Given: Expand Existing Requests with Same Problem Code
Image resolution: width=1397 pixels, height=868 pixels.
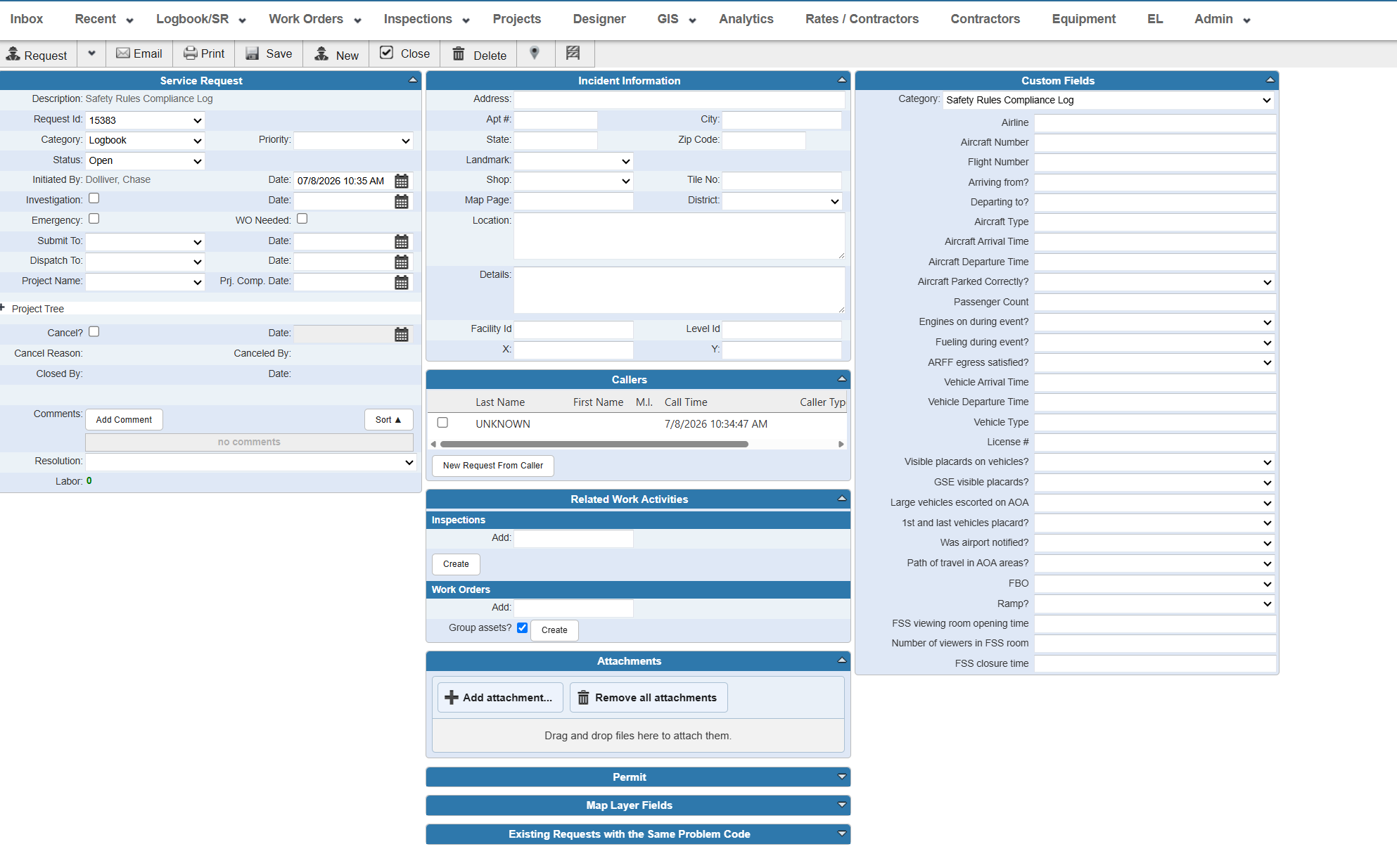Looking at the screenshot, I should tap(842, 834).
